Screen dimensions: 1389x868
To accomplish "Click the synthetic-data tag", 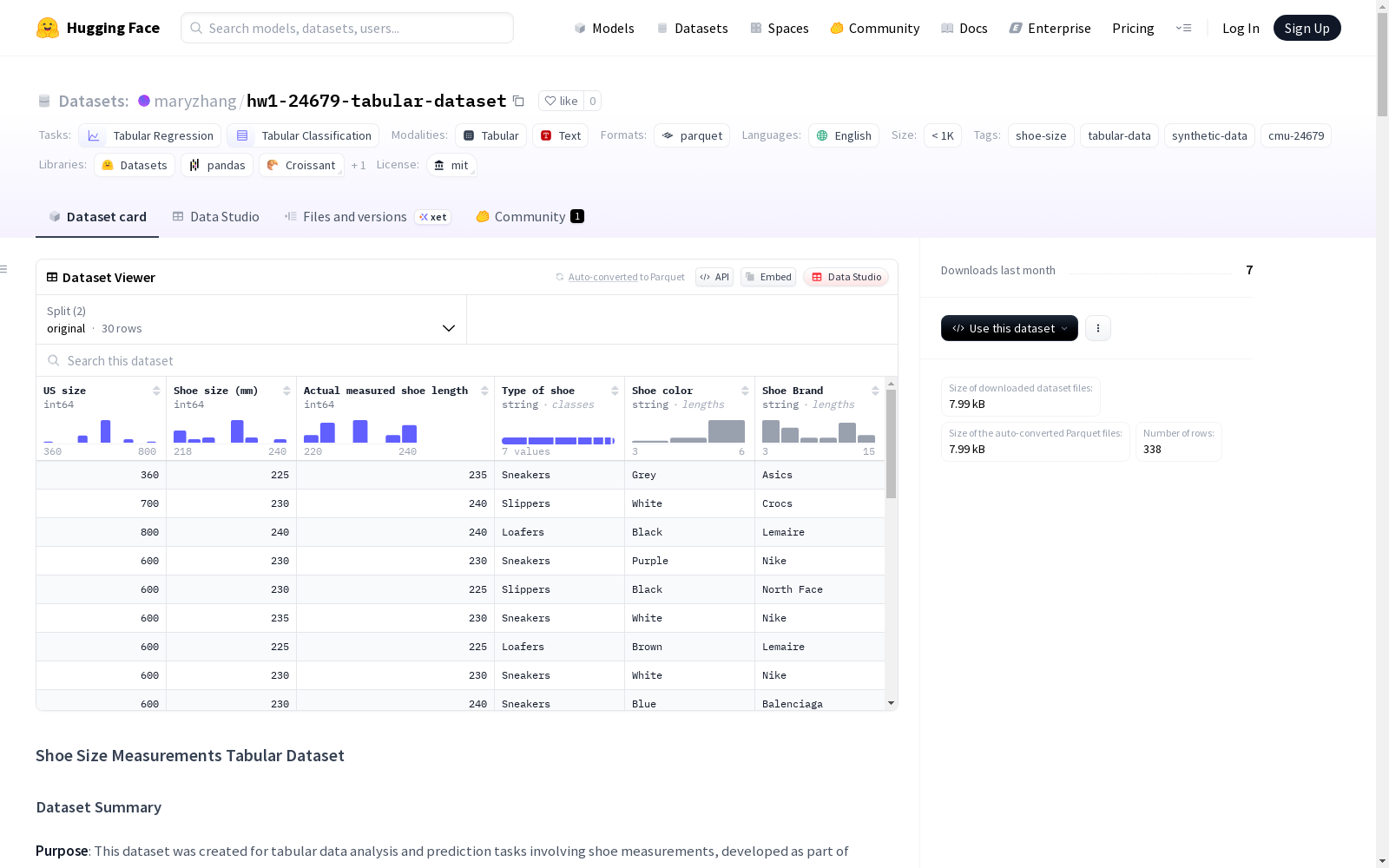I will tap(1209, 135).
